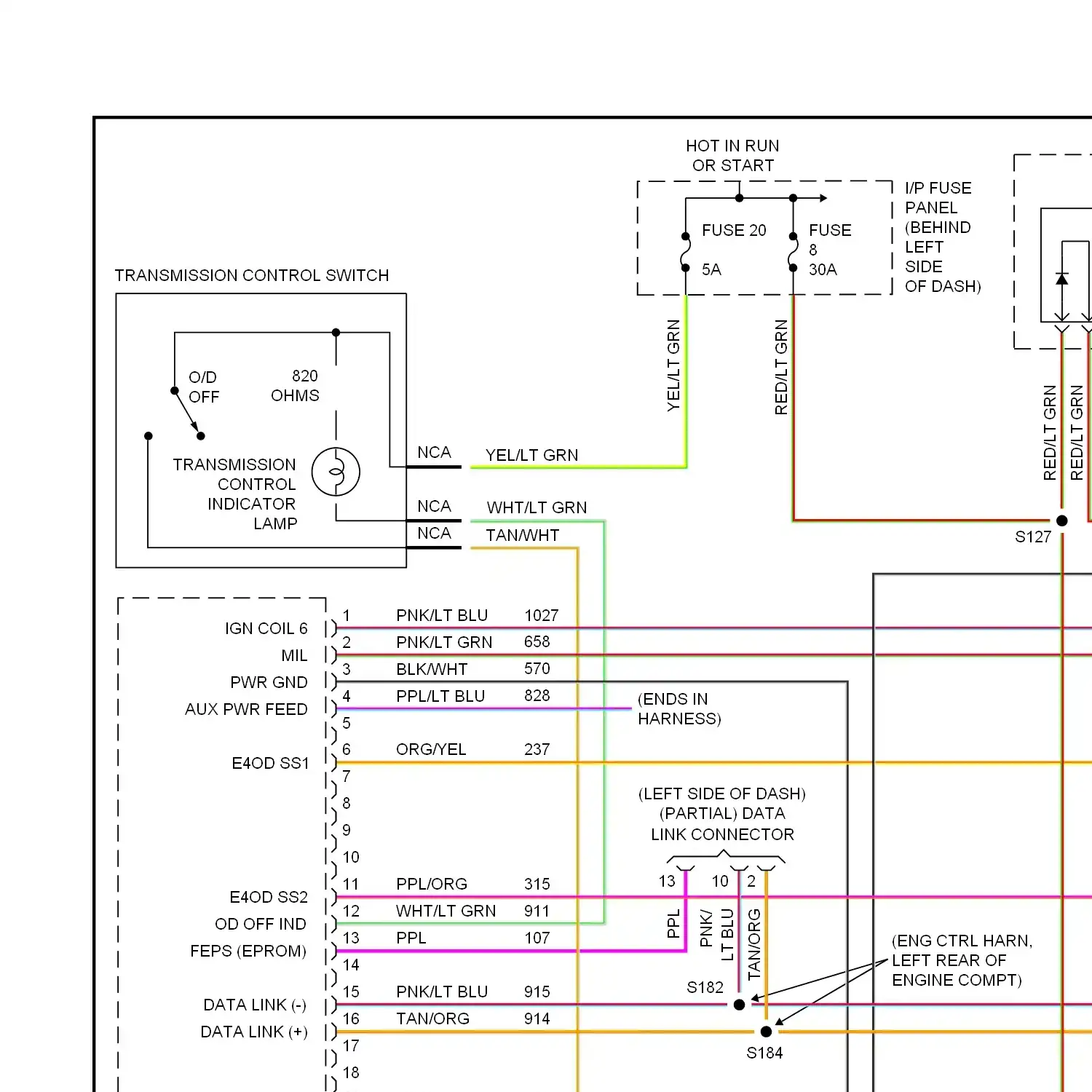
Task: Click the '5A' fuse rating
Action: (711, 269)
